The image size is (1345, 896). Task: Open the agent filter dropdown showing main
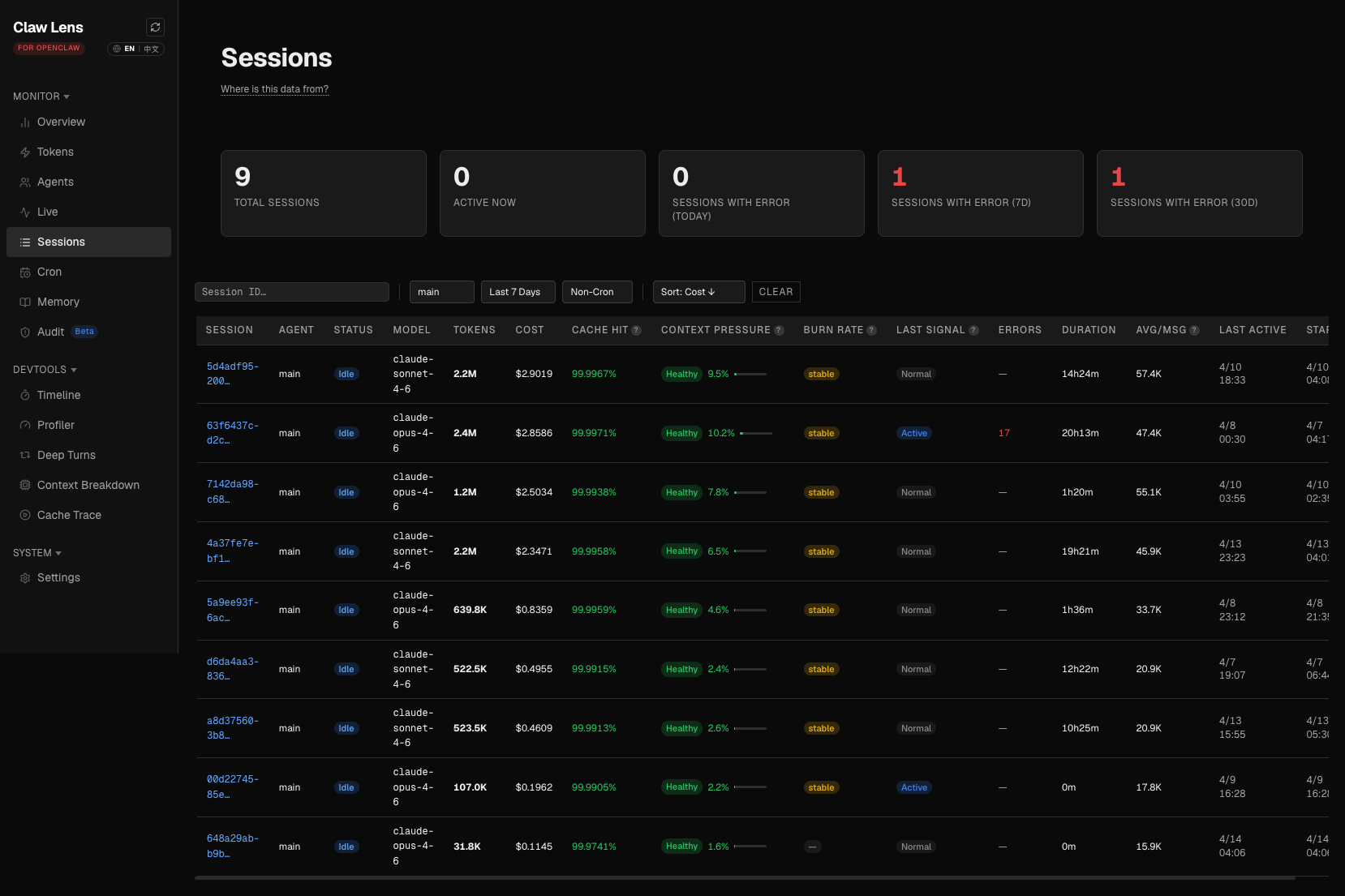[x=442, y=292]
